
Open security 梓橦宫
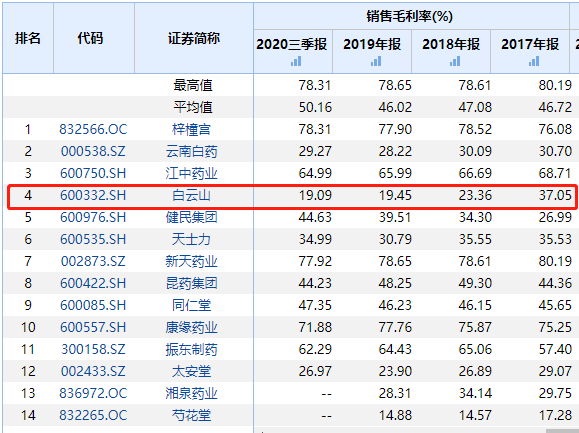(x=192, y=130)
